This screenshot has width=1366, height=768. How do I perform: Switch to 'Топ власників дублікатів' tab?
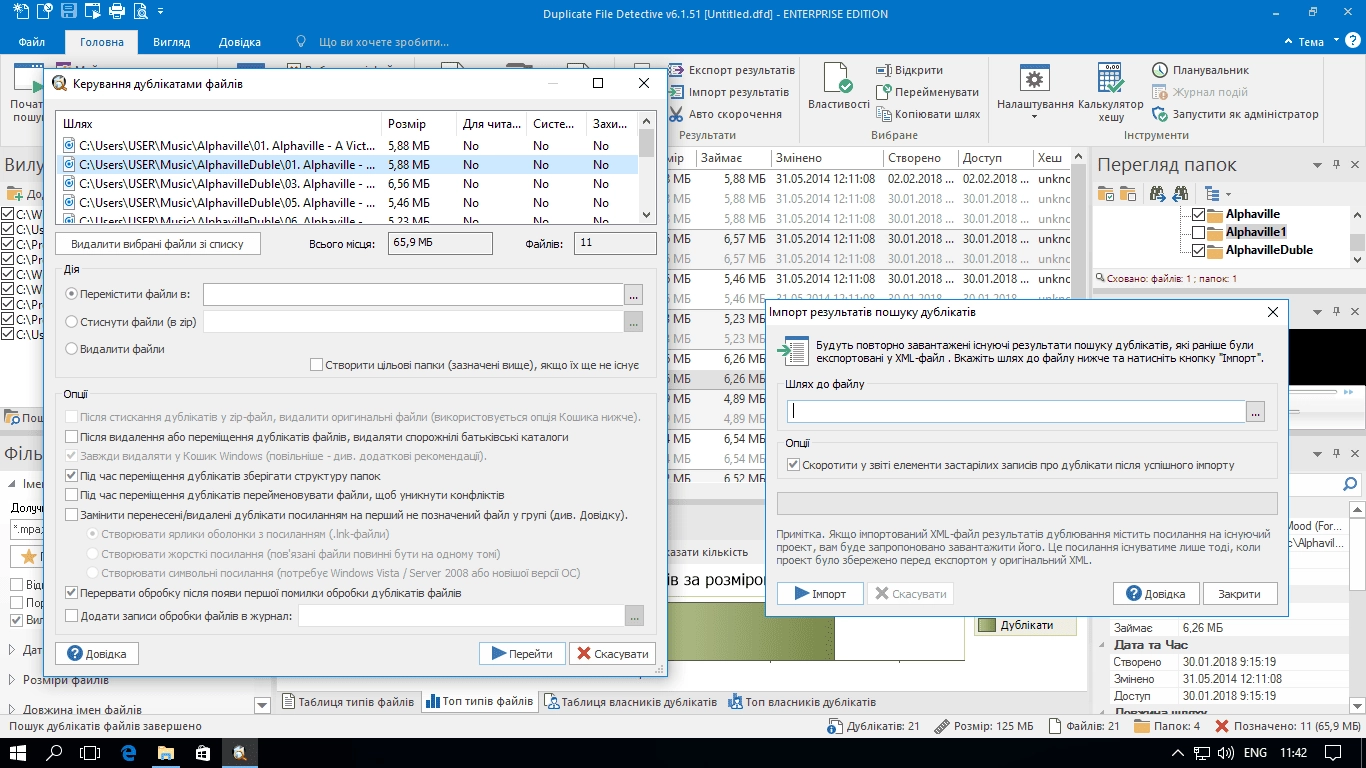point(802,702)
